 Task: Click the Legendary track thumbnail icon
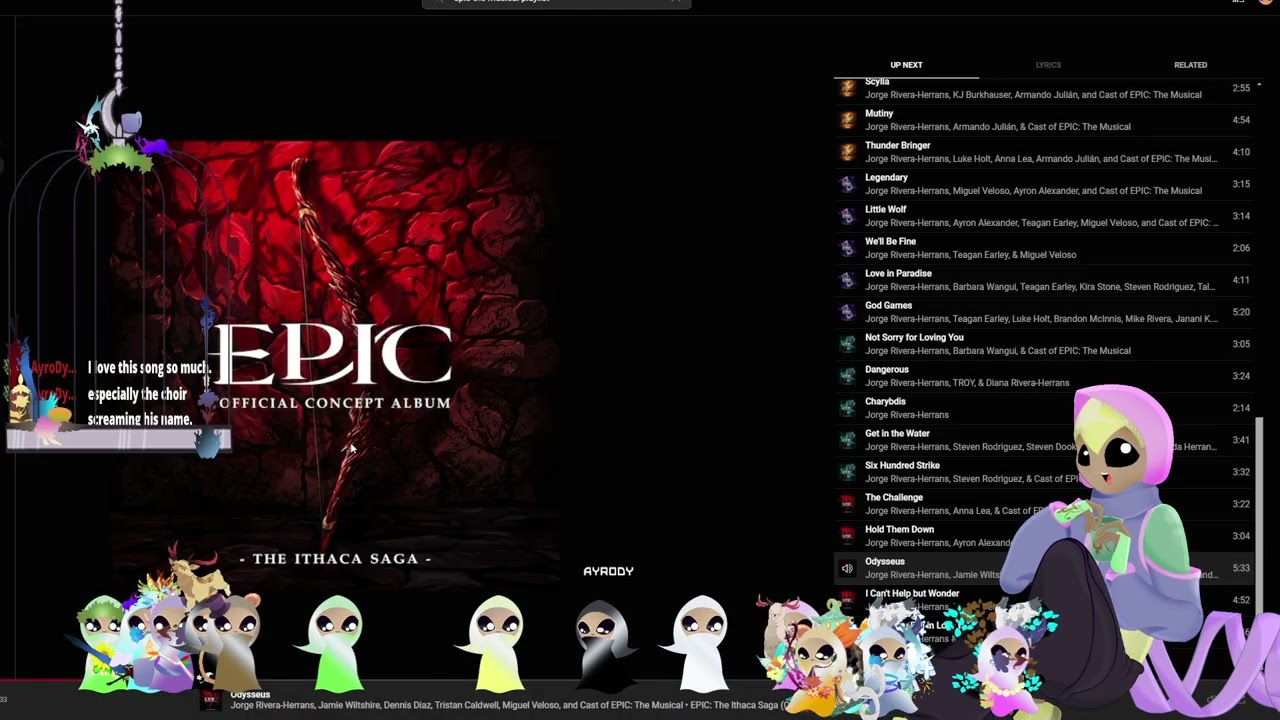(847, 184)
